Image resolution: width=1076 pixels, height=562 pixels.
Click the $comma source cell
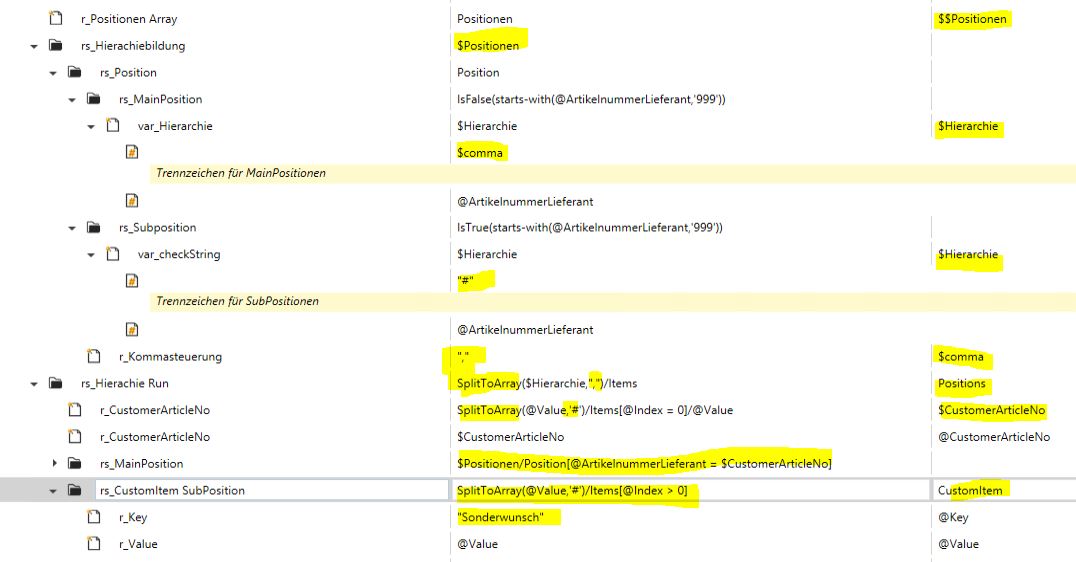point(480,152)
